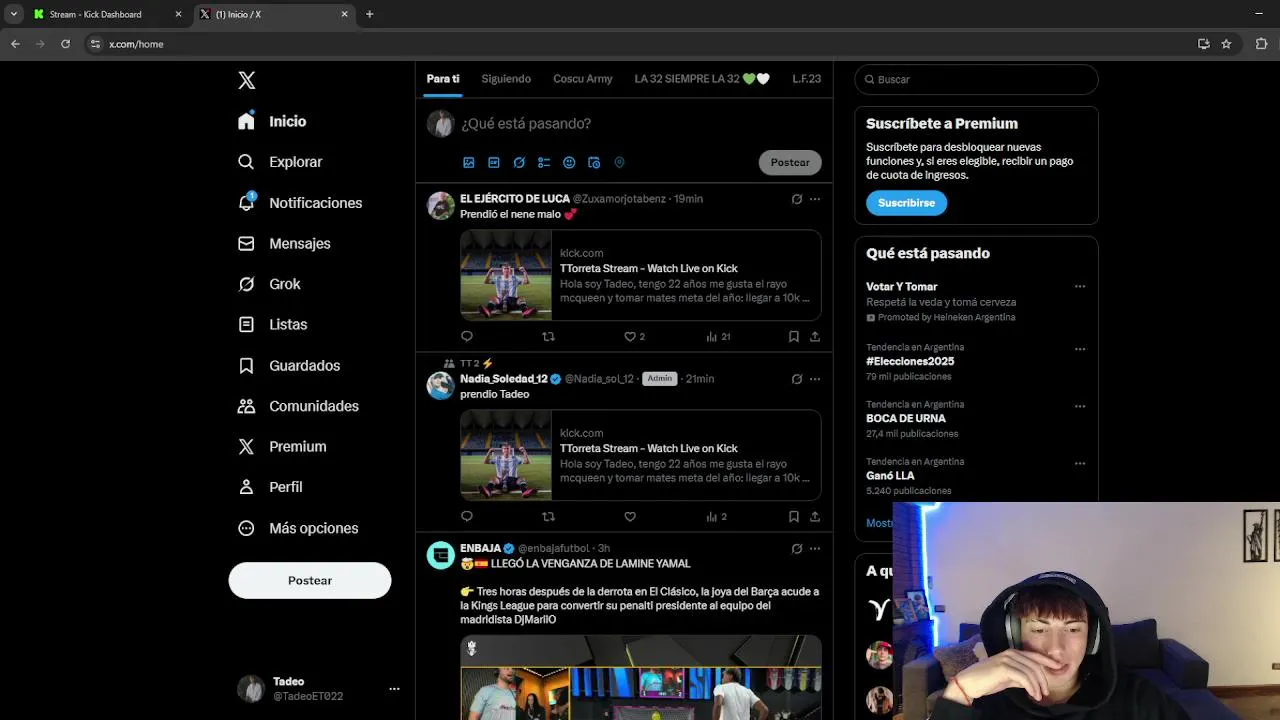View analytics of the Prendió el nene malo post
This screenshot has height=720, width=1280.
pyautogui.click(x=718, y=337)
